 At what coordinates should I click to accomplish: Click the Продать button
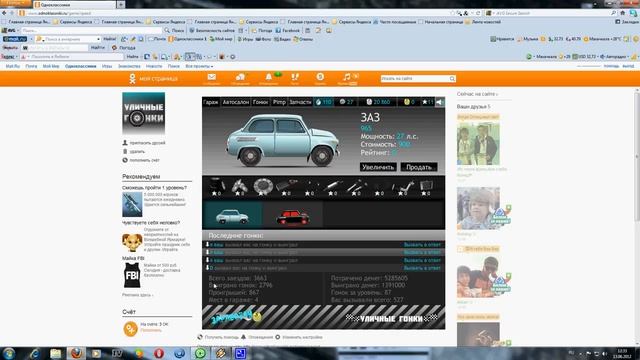[x=419, y=167]
